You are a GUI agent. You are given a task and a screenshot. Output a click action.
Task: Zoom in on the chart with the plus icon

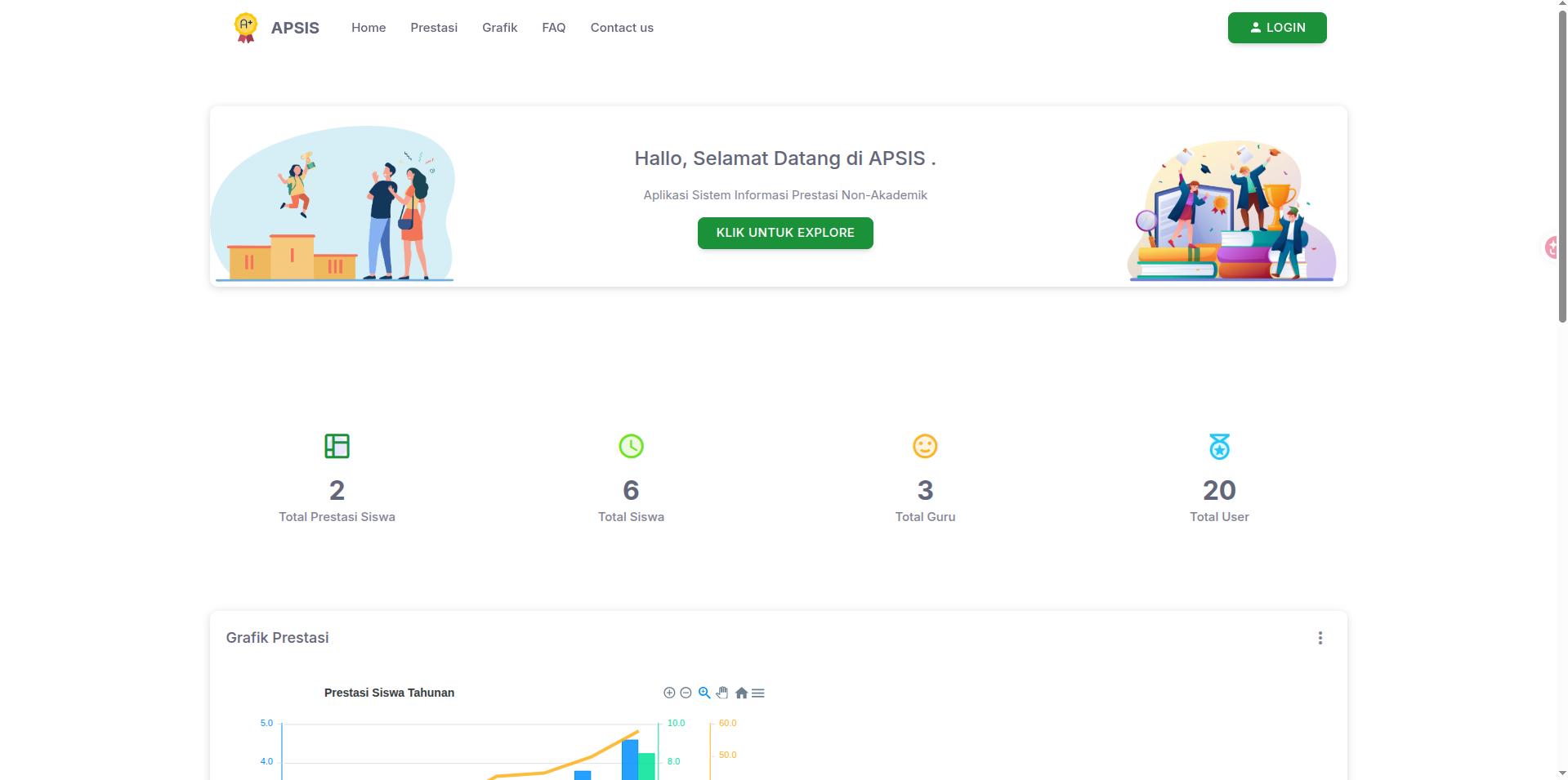pos(669,693)
